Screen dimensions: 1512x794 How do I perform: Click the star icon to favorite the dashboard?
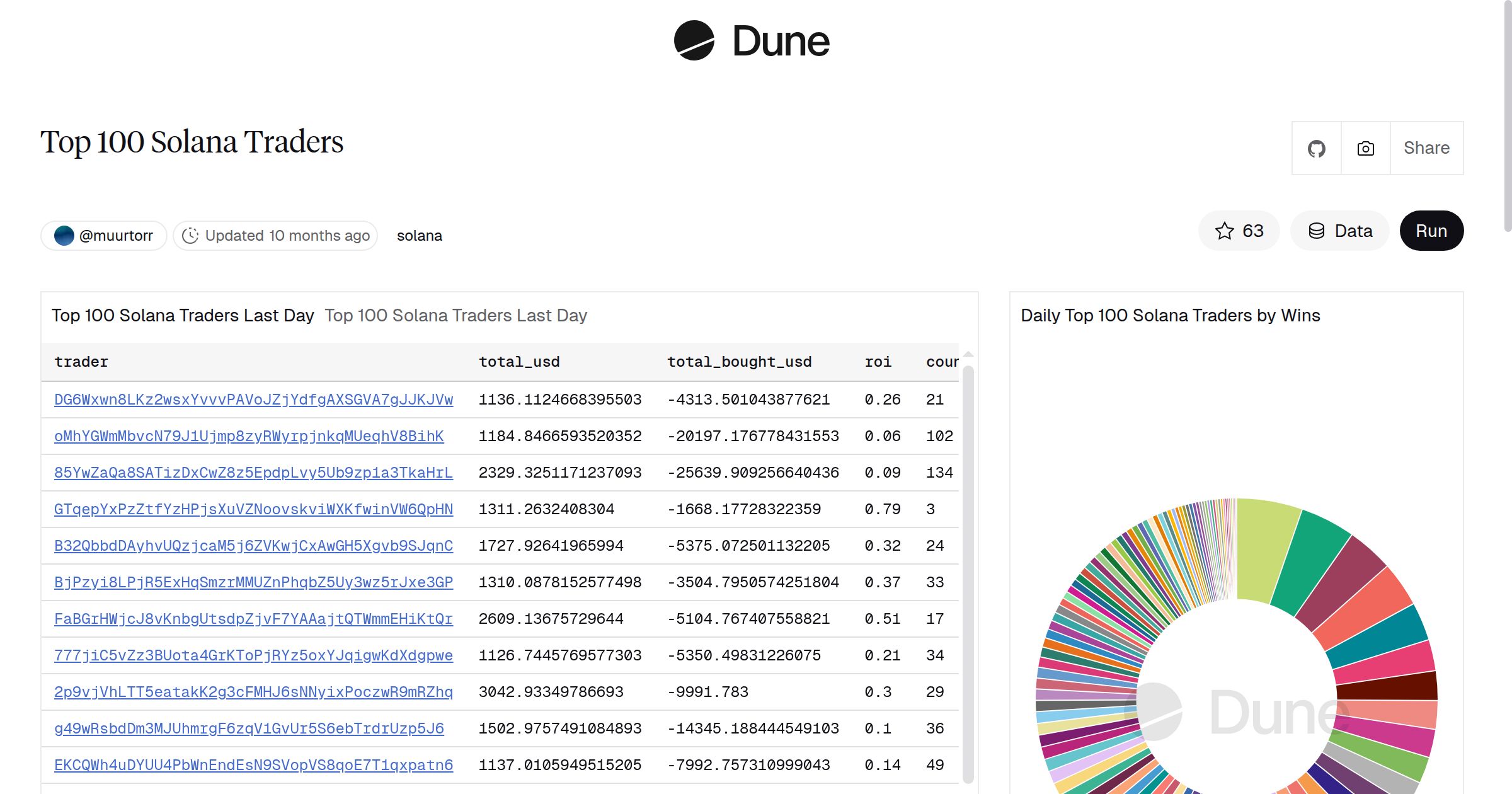[x=1224, y=231]
